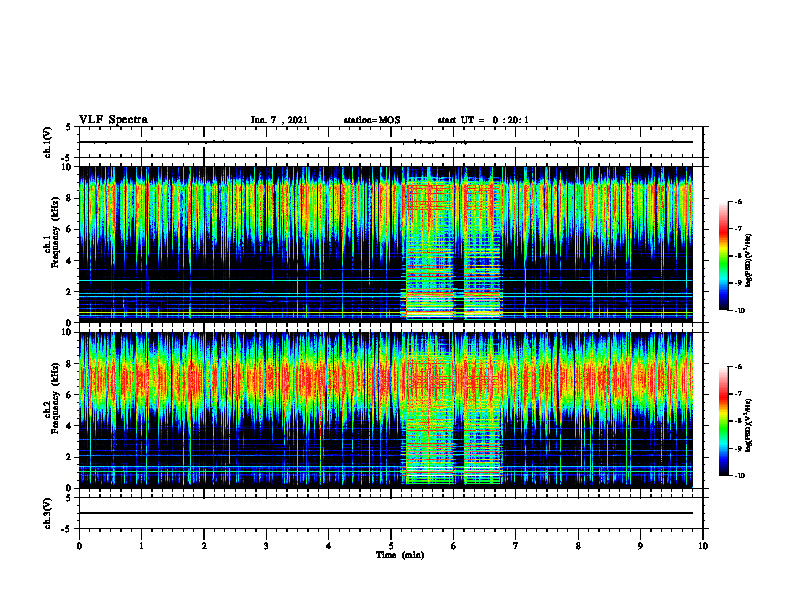
Task: Click the ch.1 colorbar log(PSD) label
Action: [749, 261]
